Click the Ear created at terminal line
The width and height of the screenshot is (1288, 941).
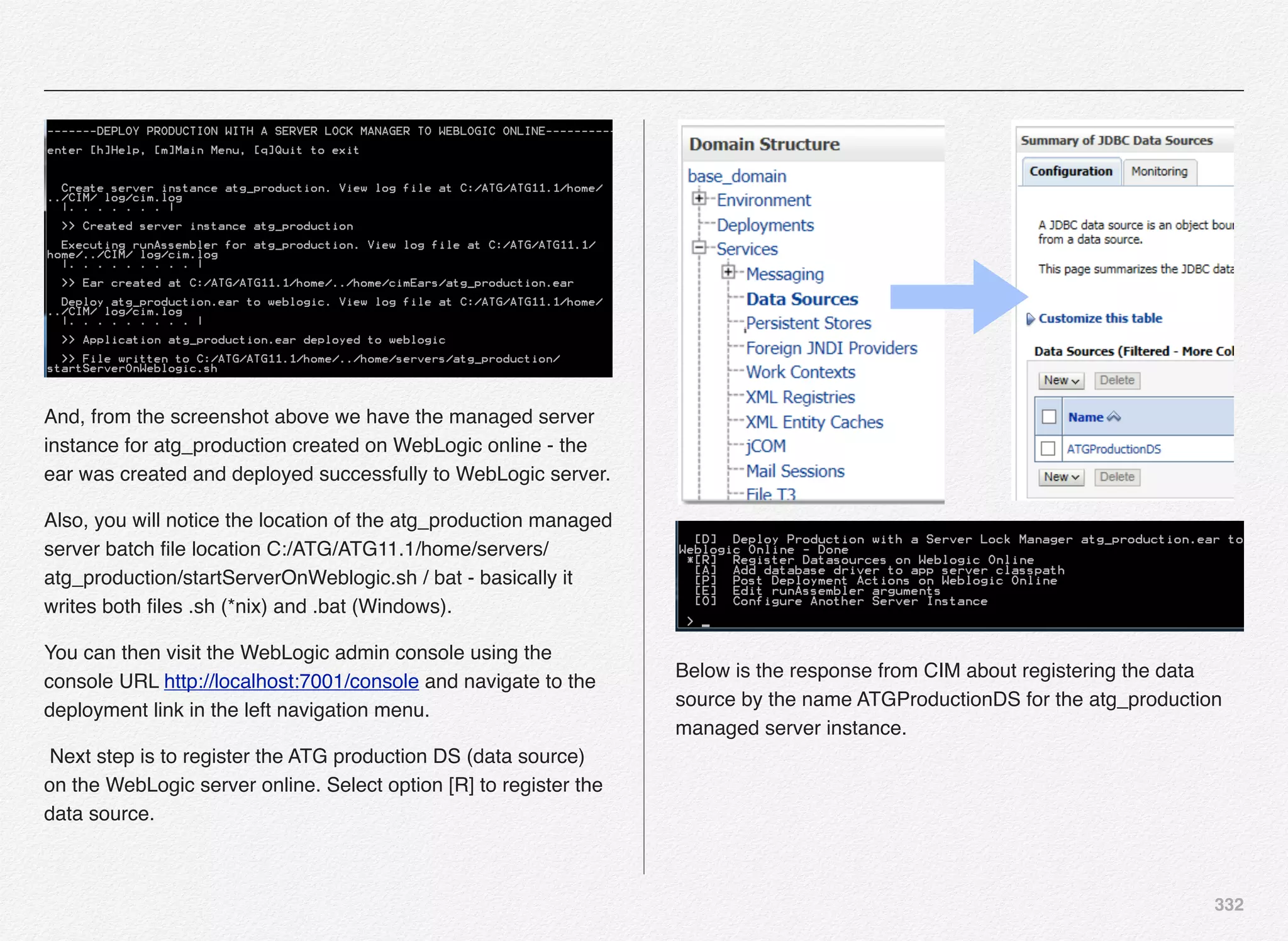(x=317, y=283)
